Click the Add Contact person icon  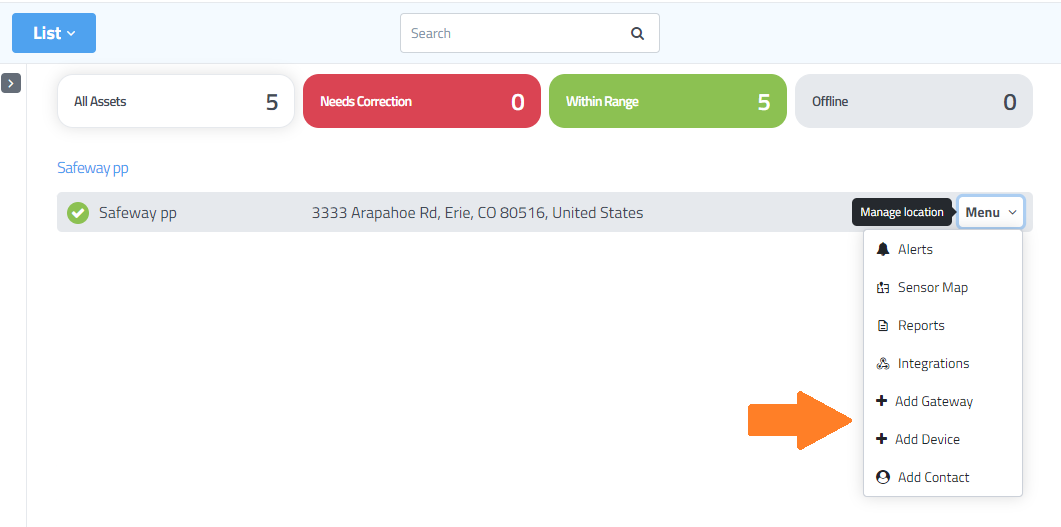pos(883,477)
